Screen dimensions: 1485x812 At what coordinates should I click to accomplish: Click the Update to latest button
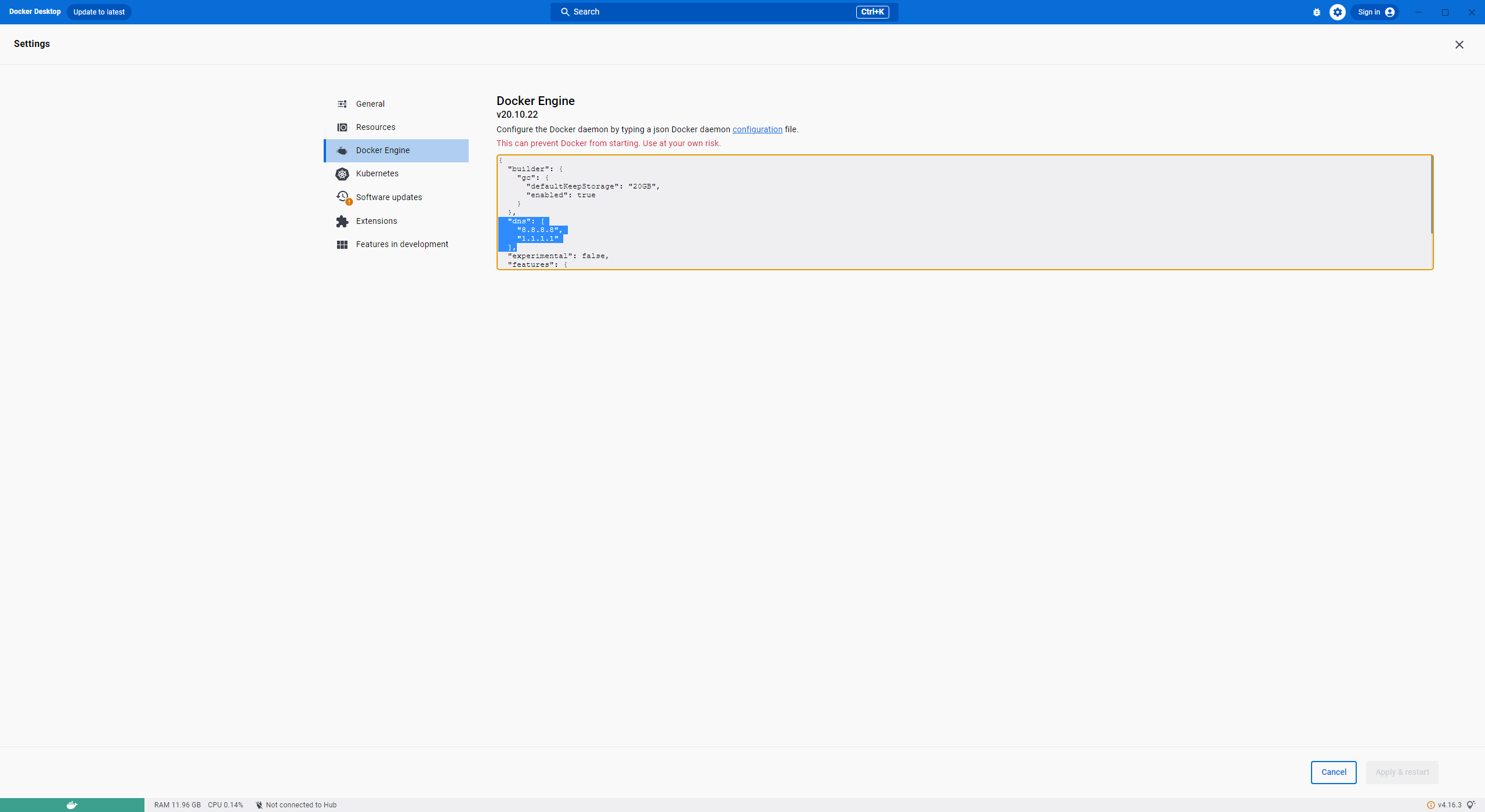pyautogui.click(x=99, y=12)
